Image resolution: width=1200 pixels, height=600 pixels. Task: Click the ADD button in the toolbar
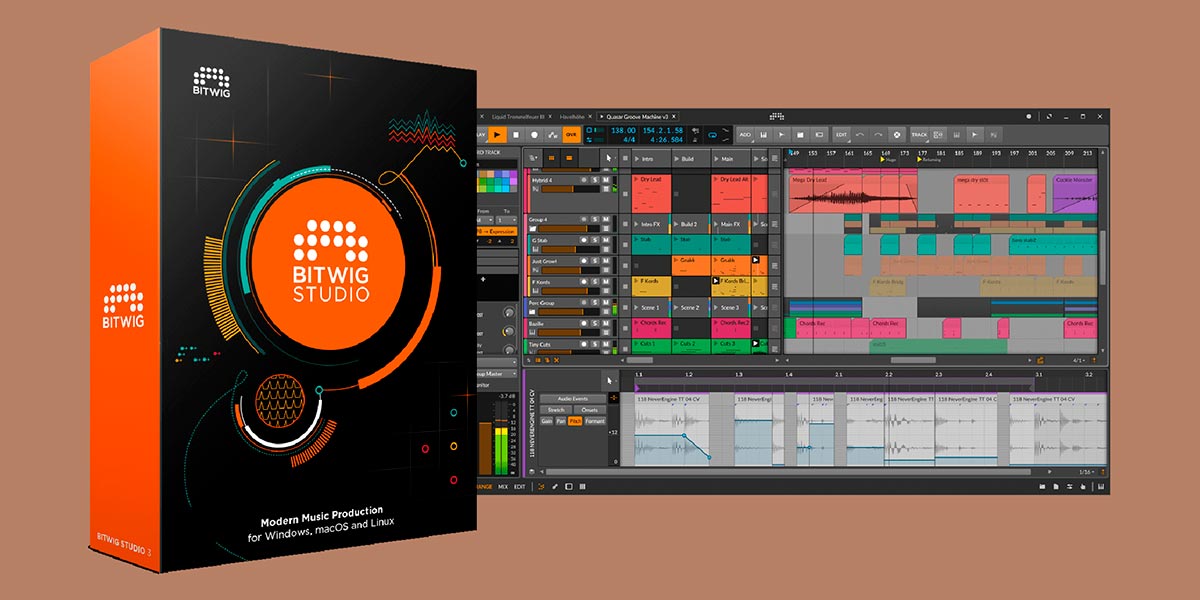click(x=745, y=135)
